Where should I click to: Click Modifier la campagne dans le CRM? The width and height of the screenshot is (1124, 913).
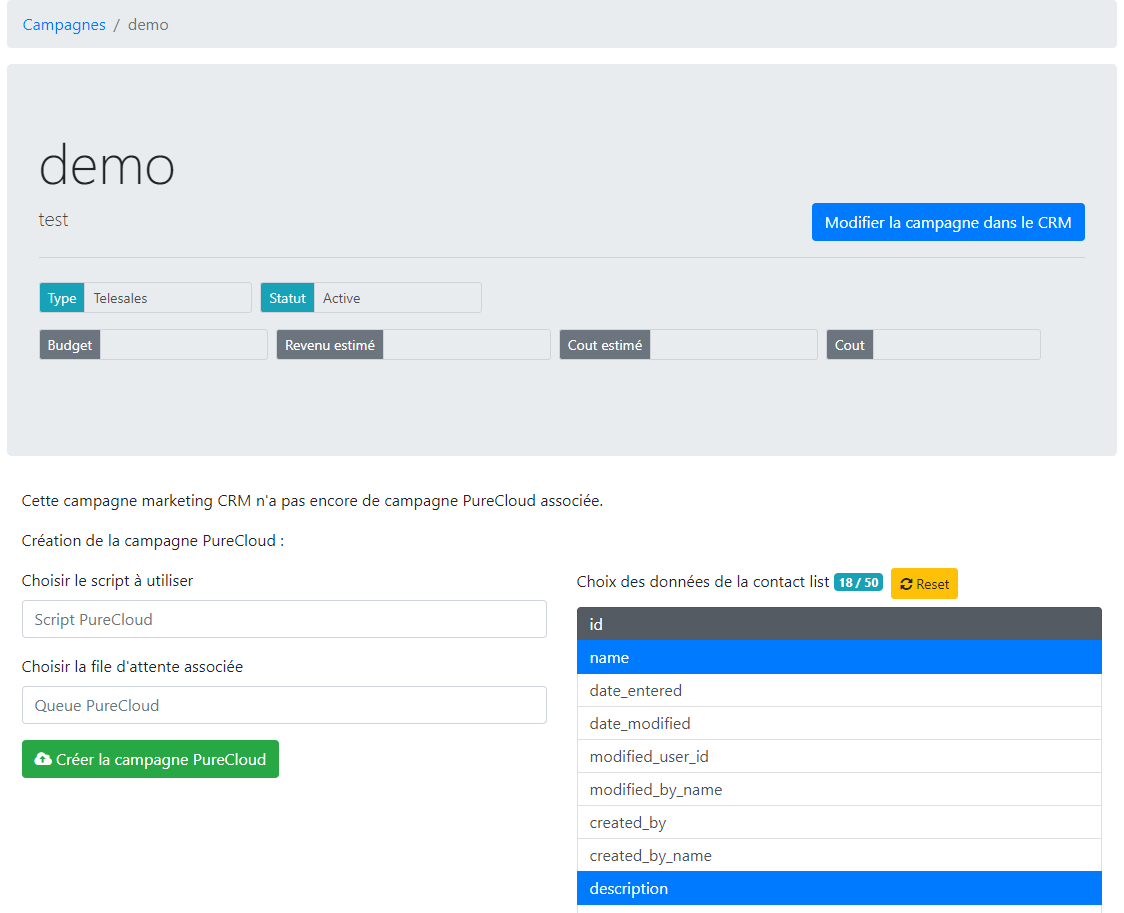point(947,223)
